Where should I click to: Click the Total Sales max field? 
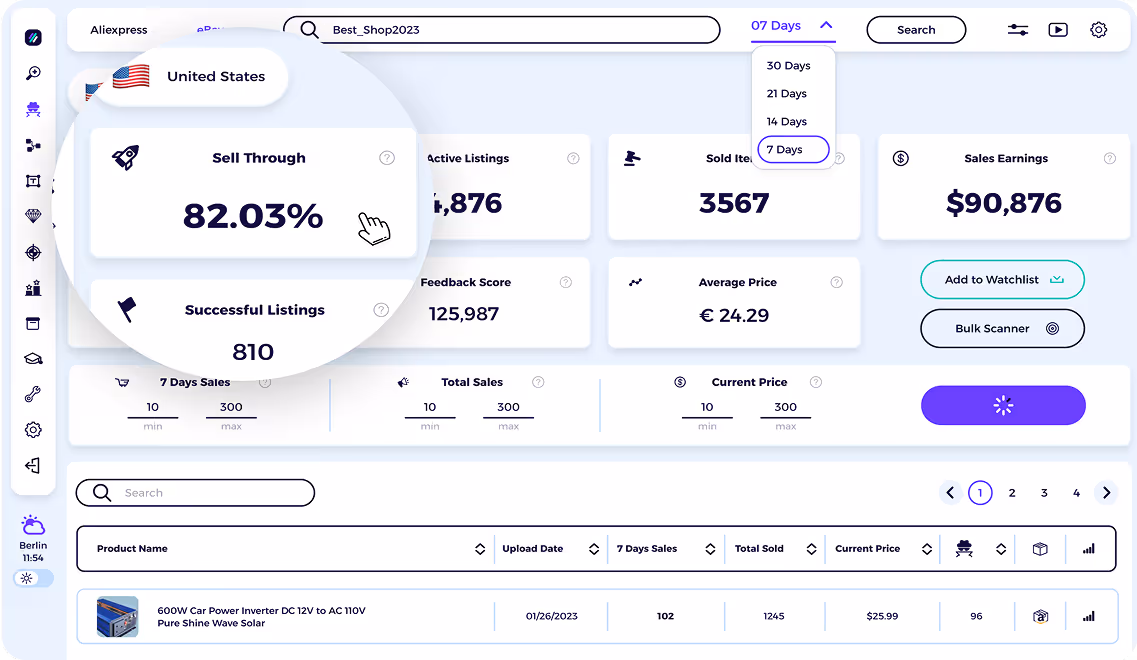click(x=508, y=408)
